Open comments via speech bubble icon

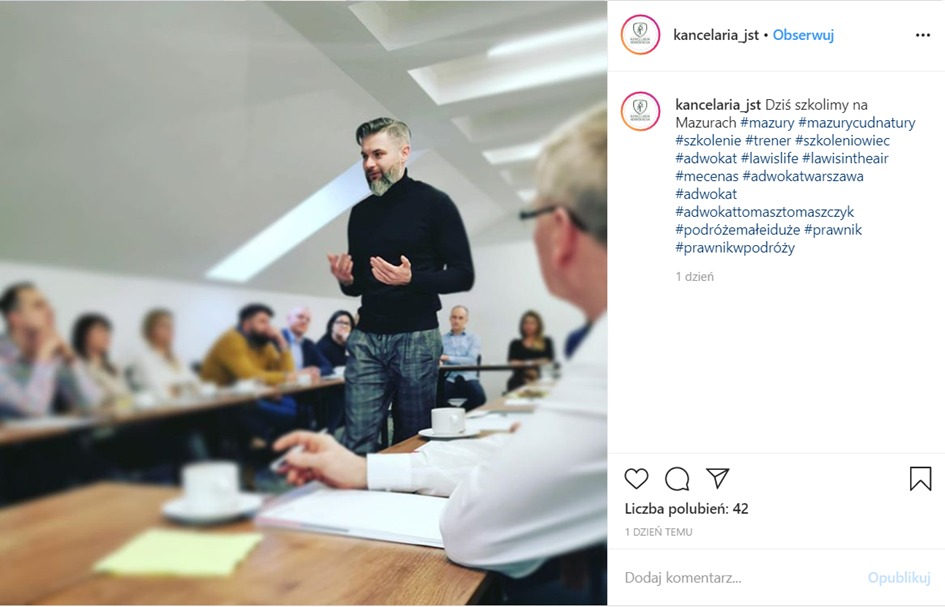(677, 479)
